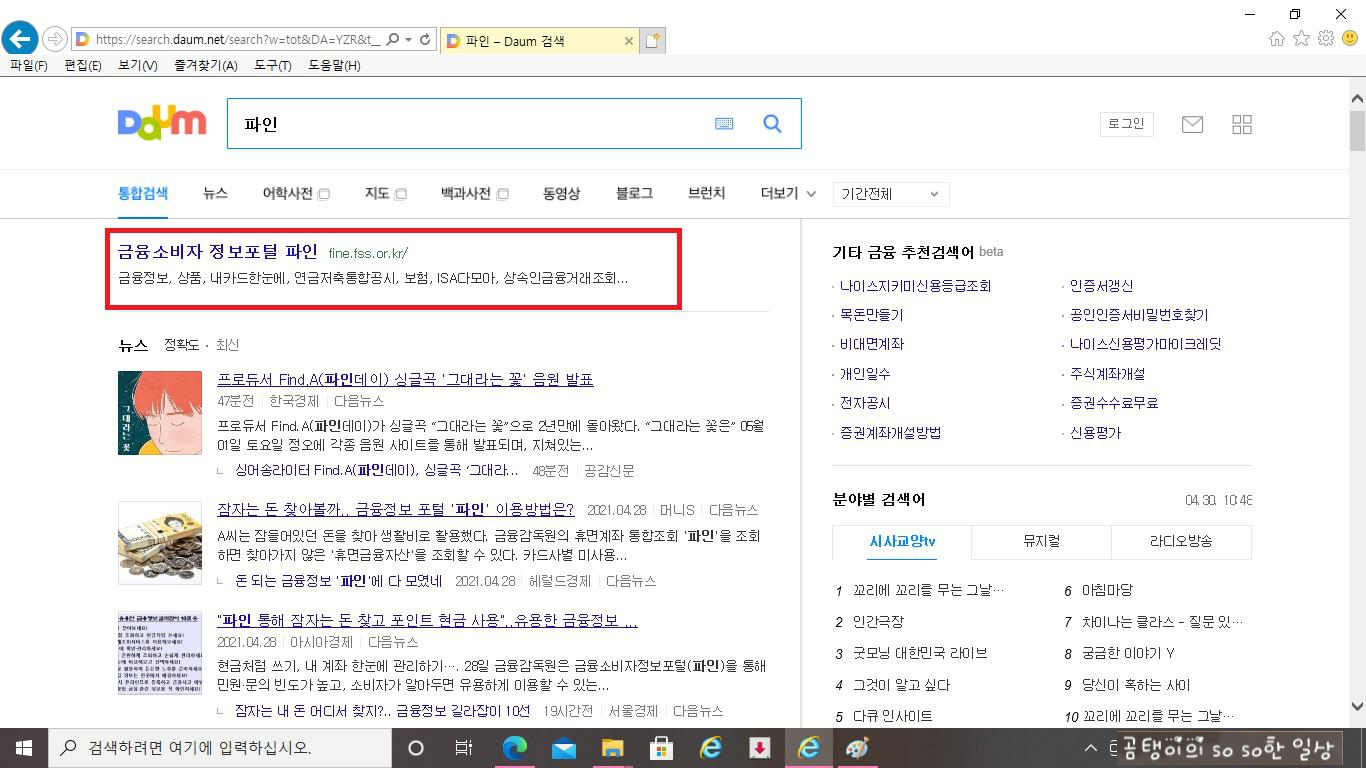This screenshot has width=1366, height=768.
Task: Click the 로그인 button
Action: tap(1126, 124)
